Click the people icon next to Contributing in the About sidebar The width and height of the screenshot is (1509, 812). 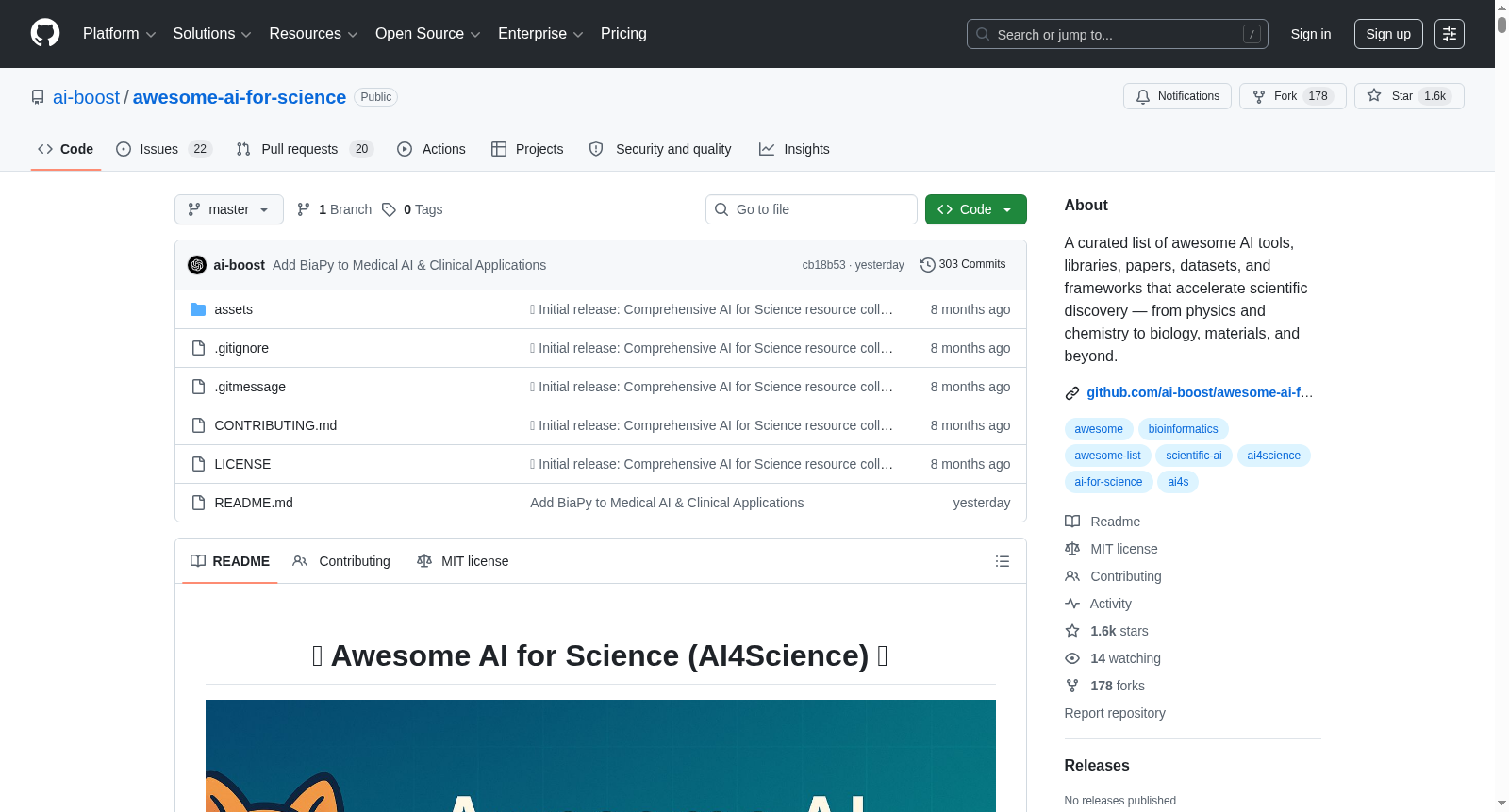[1072, 576]
